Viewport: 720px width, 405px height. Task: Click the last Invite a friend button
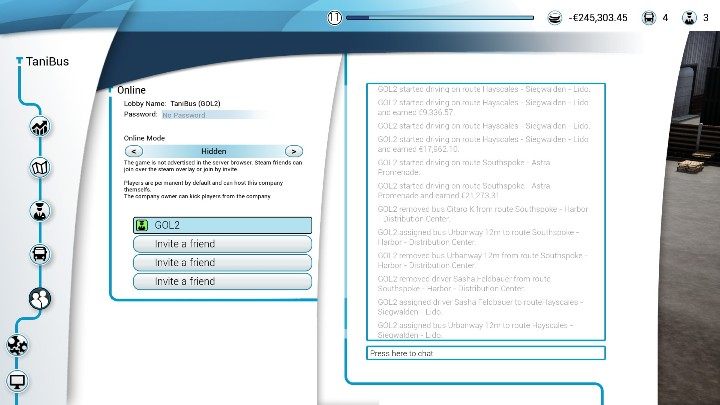click(222, 282)
